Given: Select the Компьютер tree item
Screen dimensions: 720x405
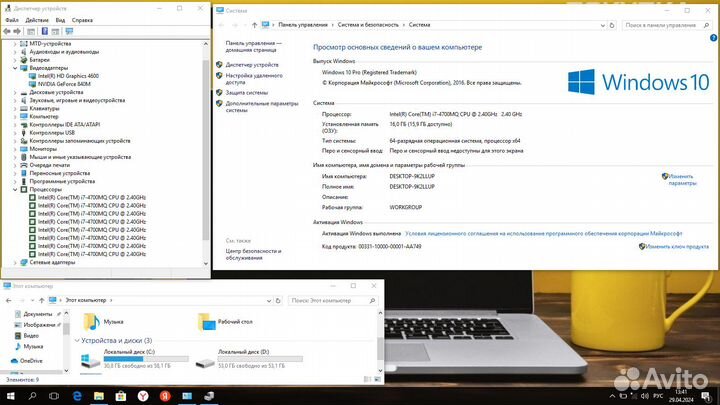Looking at the screenshot, I should tap(44, 117).
